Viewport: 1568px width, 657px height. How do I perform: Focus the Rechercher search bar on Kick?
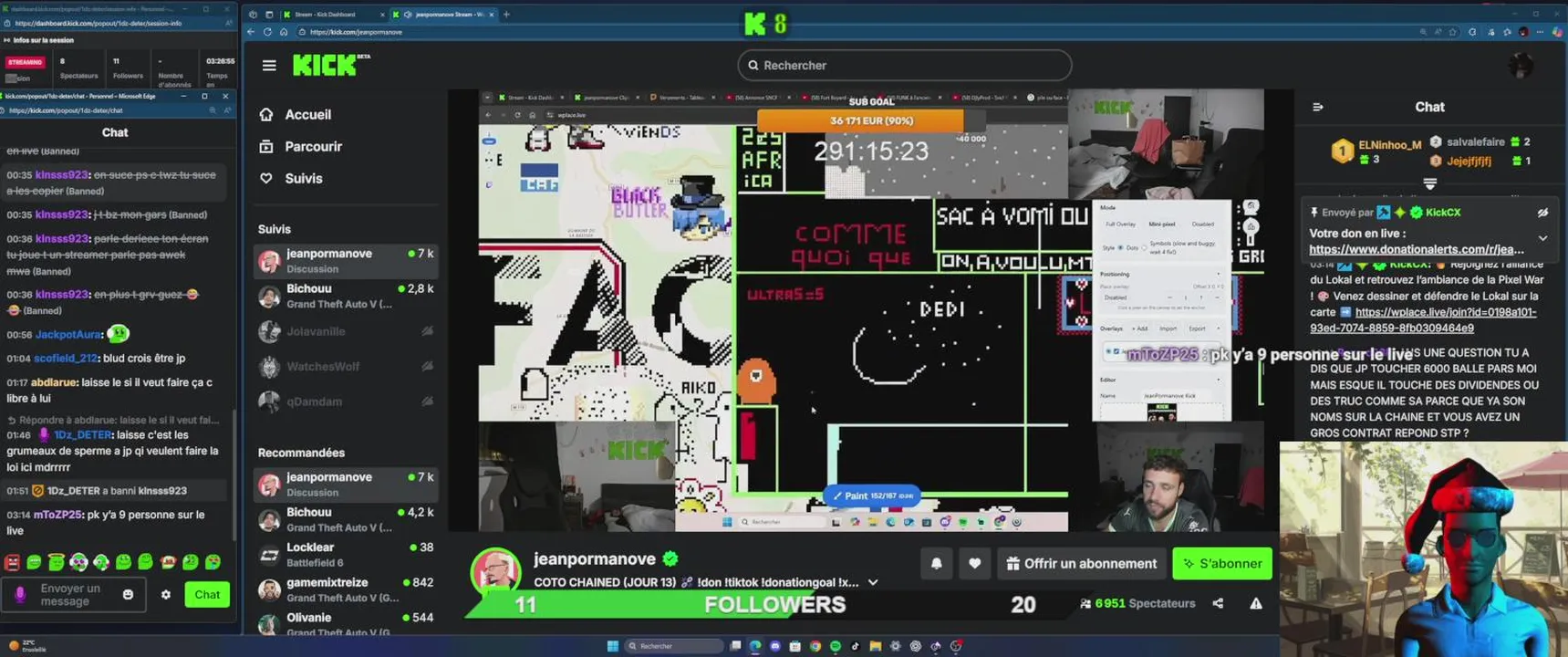pyautogui.click(x=904, y=66)
